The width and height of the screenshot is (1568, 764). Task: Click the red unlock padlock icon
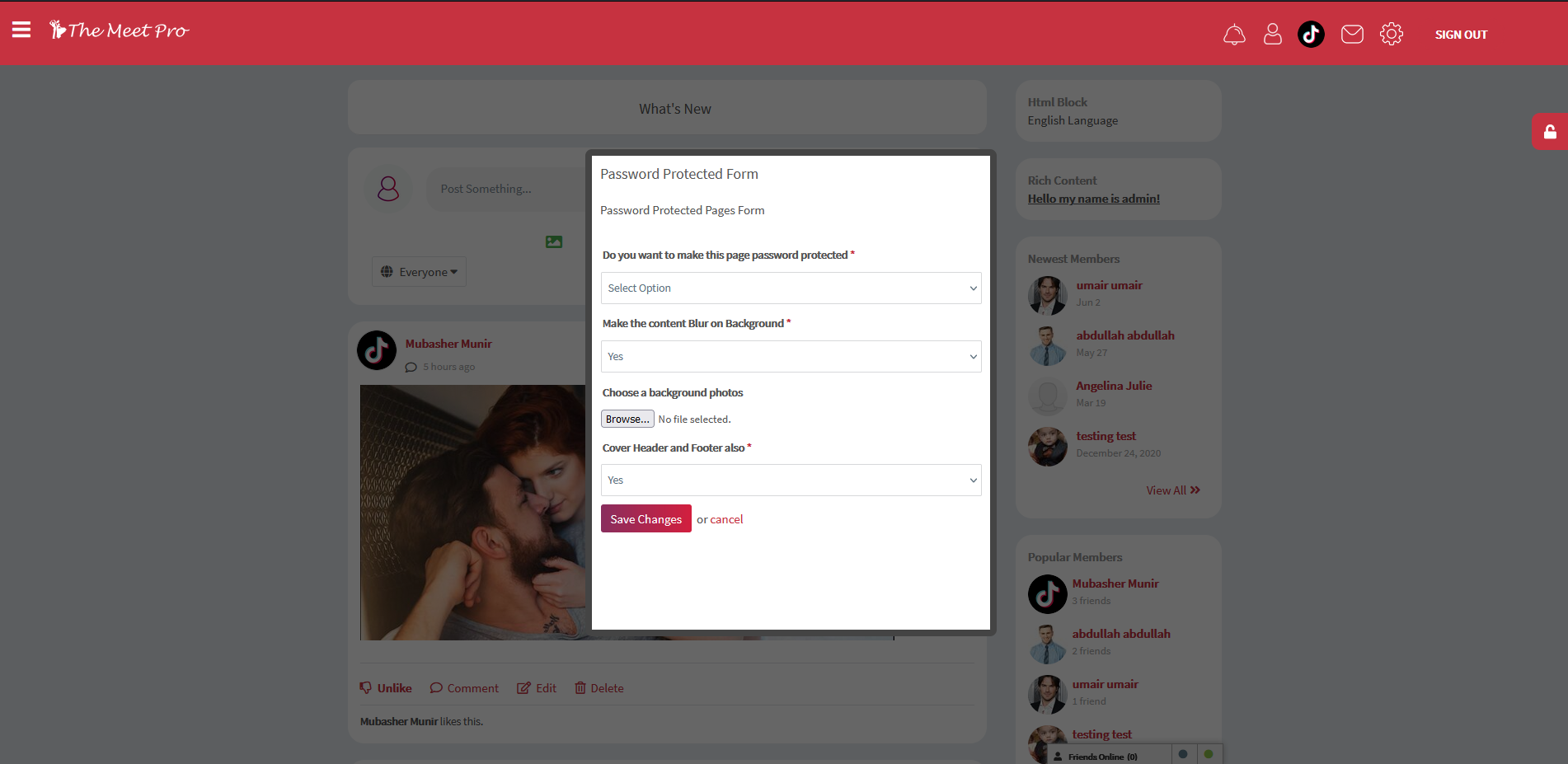click(1550, 132)
